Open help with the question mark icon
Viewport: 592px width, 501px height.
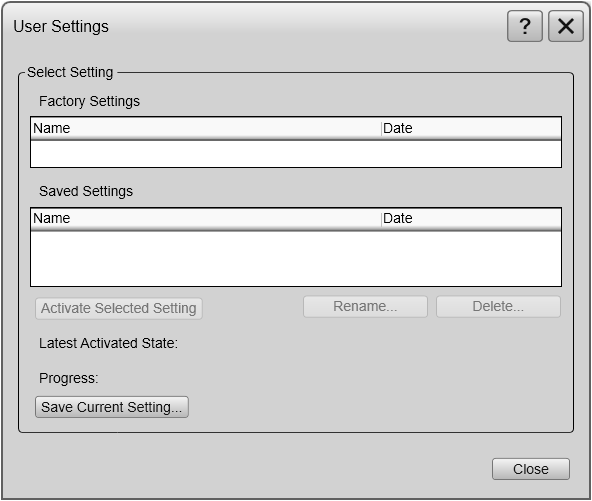tap(525, 26)
